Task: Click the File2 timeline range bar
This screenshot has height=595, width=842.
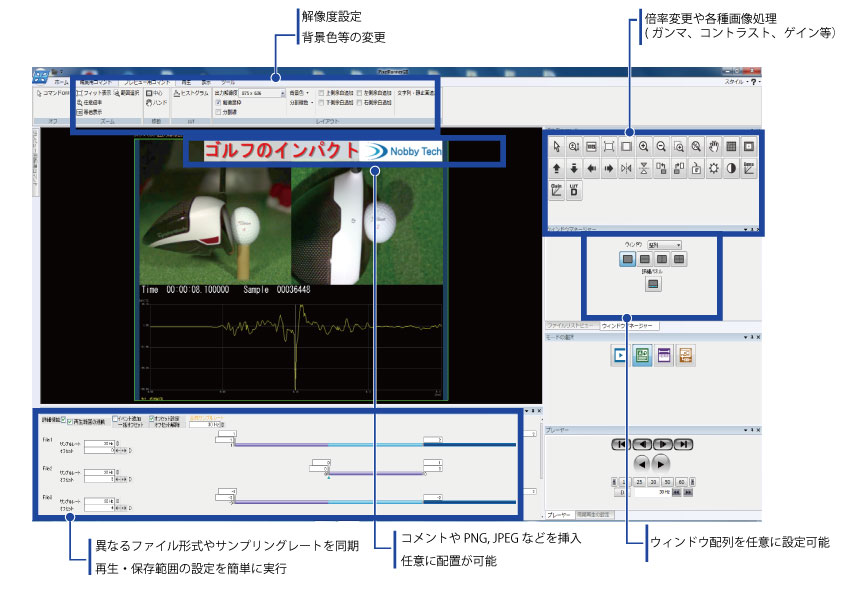Action: (376, 473)
